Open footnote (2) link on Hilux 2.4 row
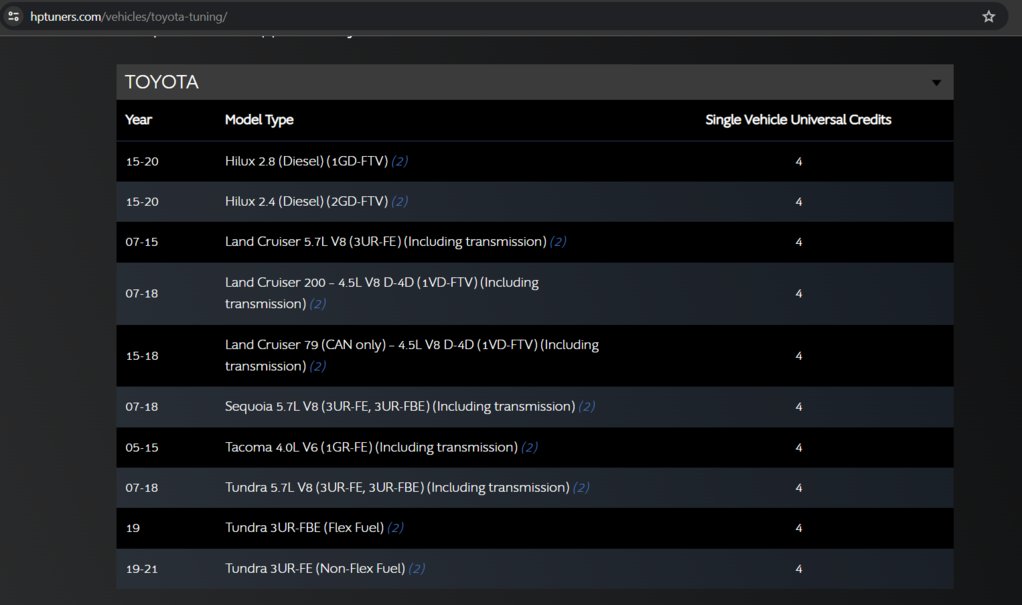Screen dimensions: 1022x605 click(400, 201)
